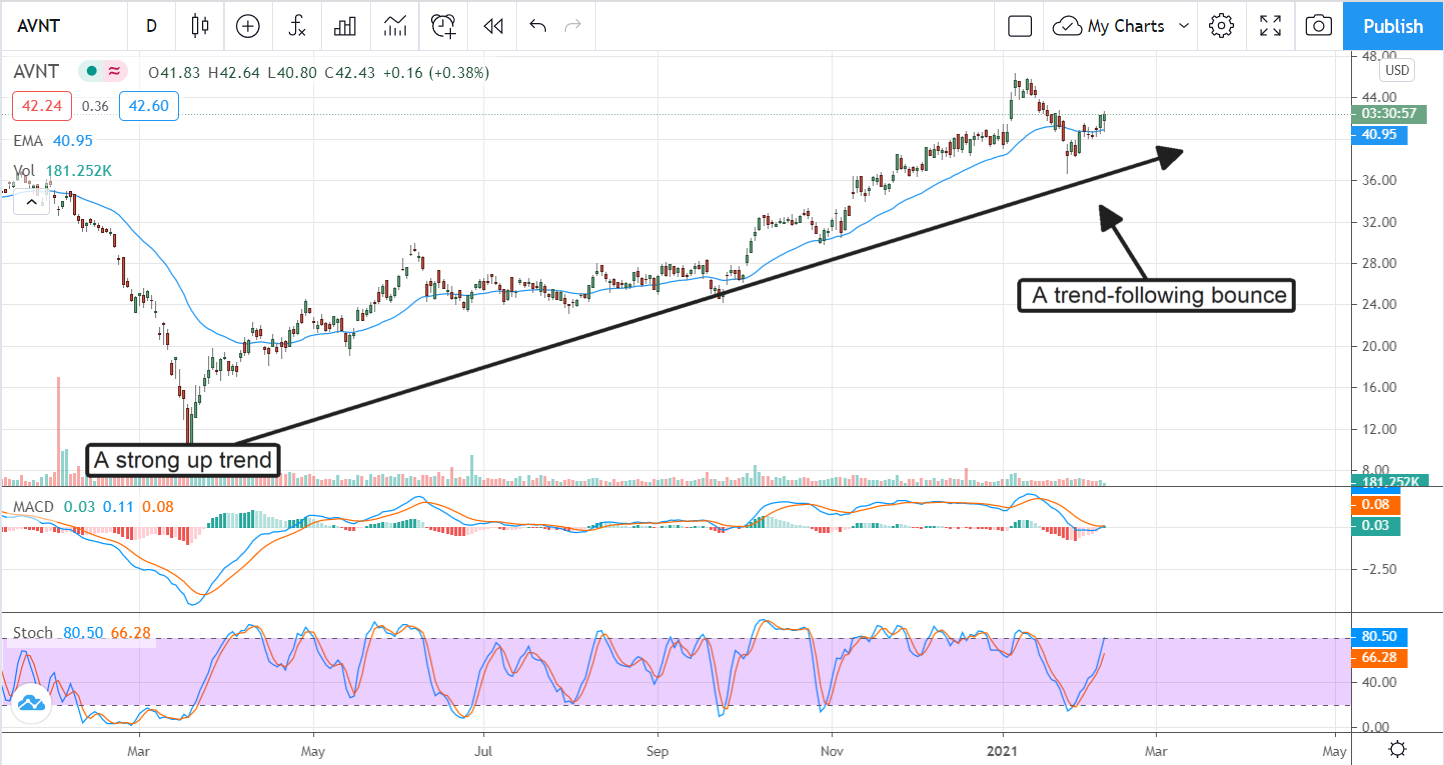Take a chart snapshot with the camera icon
Screen dimensions: 1444x765
1319,26
